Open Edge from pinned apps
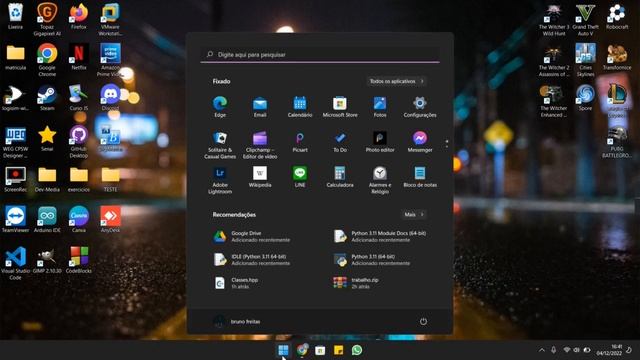Viewport: 640px width, 360px height. pos(220,107)
